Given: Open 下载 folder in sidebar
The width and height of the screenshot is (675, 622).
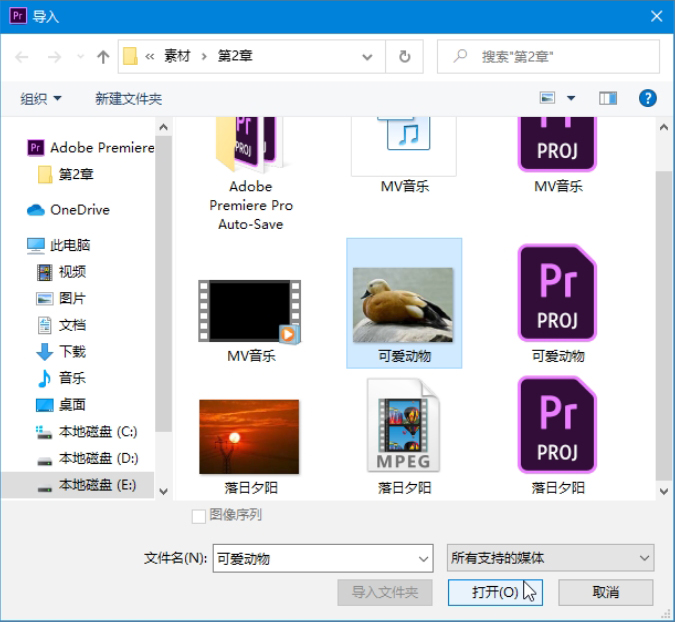Looking at the screenshot, I should pos(61,352).
